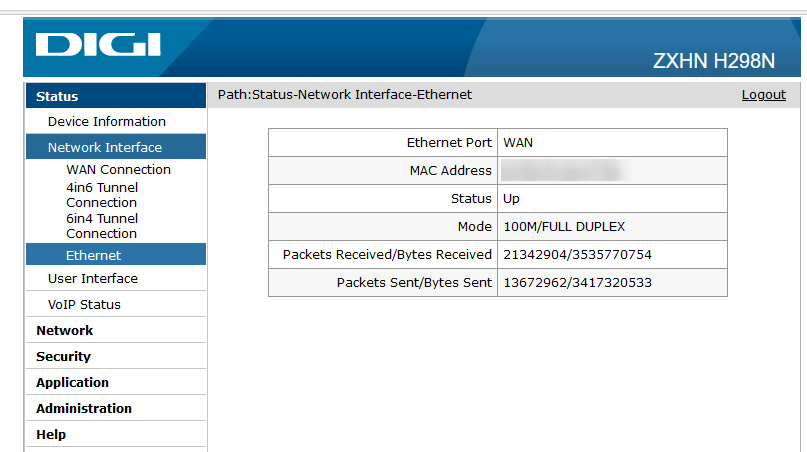Select the Ethernet item in the sidebar
Screen dimensions: 807x452
tap(116, 254)
